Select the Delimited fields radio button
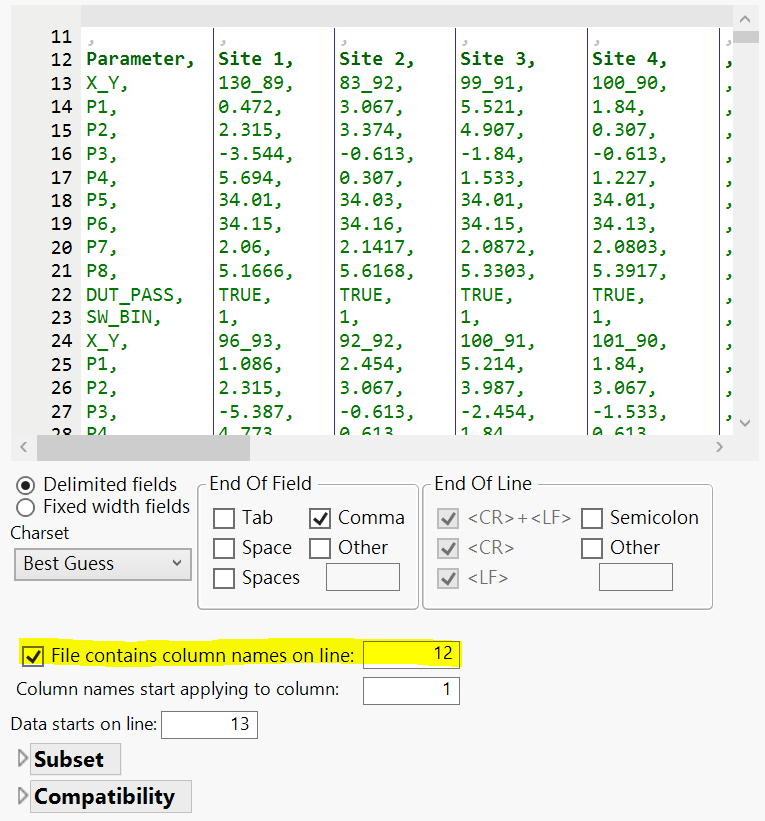This screenshot has height=821, width=765. click(25, 485)
